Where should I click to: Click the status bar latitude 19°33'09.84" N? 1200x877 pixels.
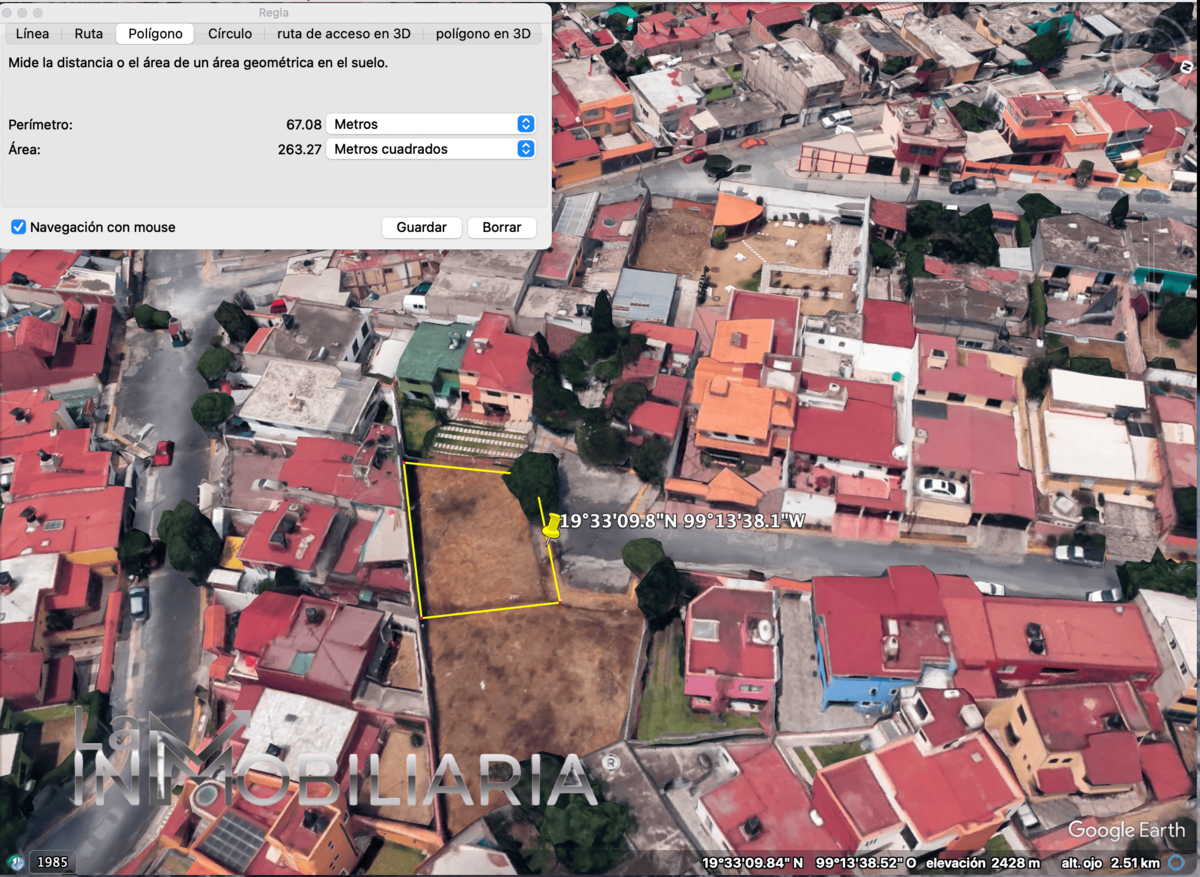[x=752, y=862]
